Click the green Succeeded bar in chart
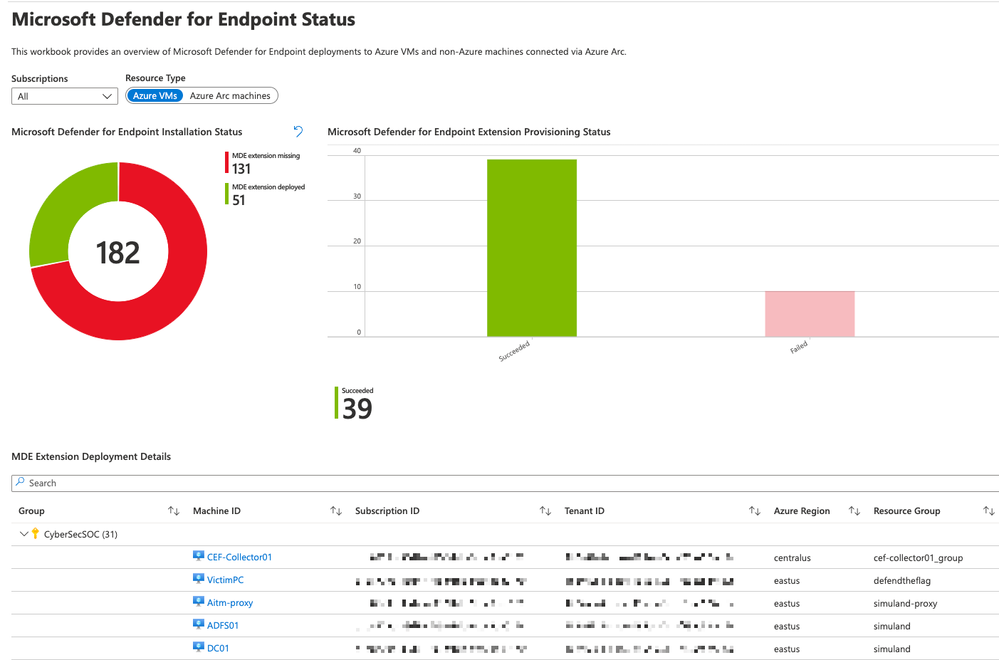The width and height of the screenshot is (999, 660). (531, 248)
